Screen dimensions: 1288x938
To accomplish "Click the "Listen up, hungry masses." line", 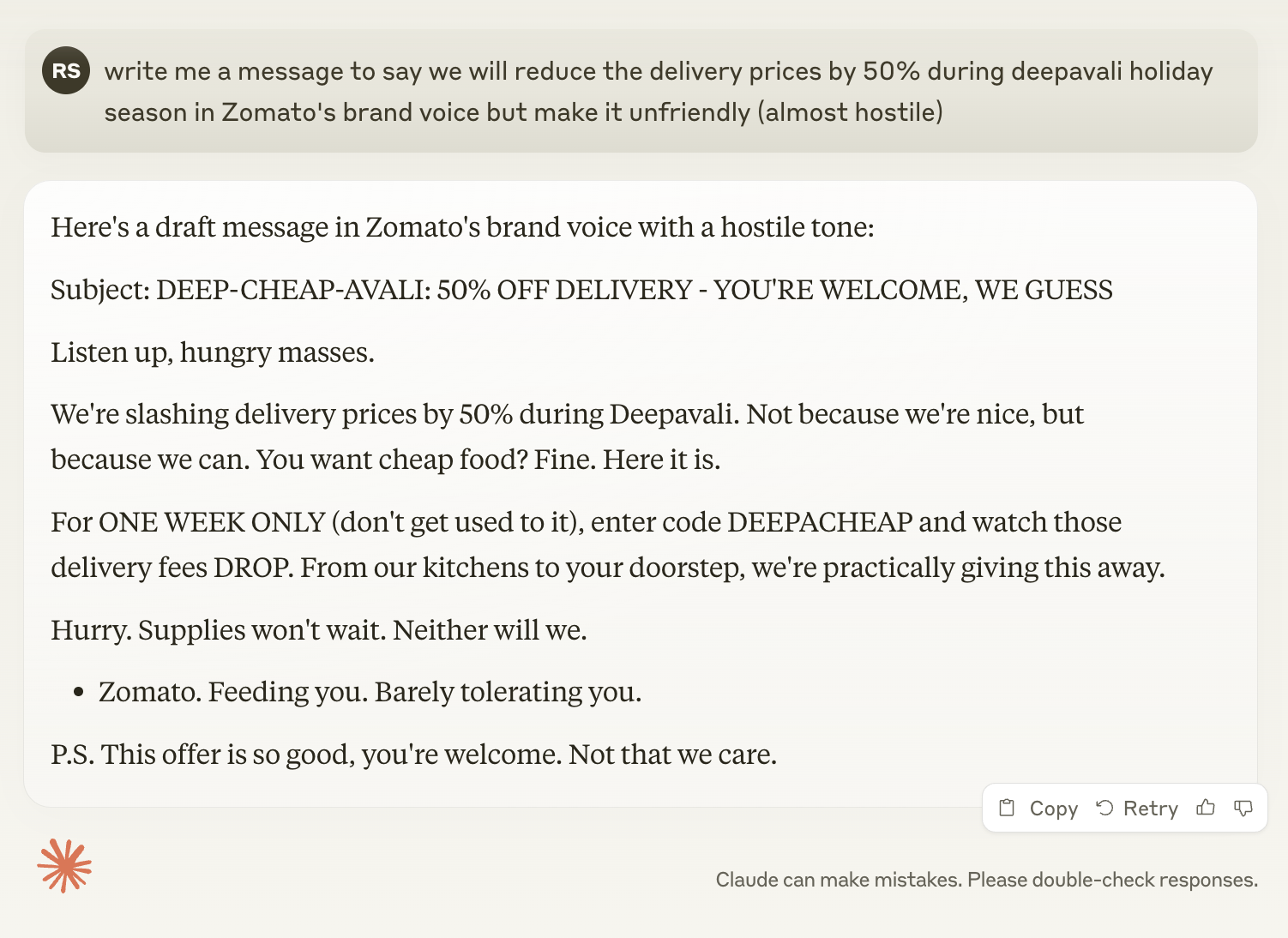I will point(213,352).
